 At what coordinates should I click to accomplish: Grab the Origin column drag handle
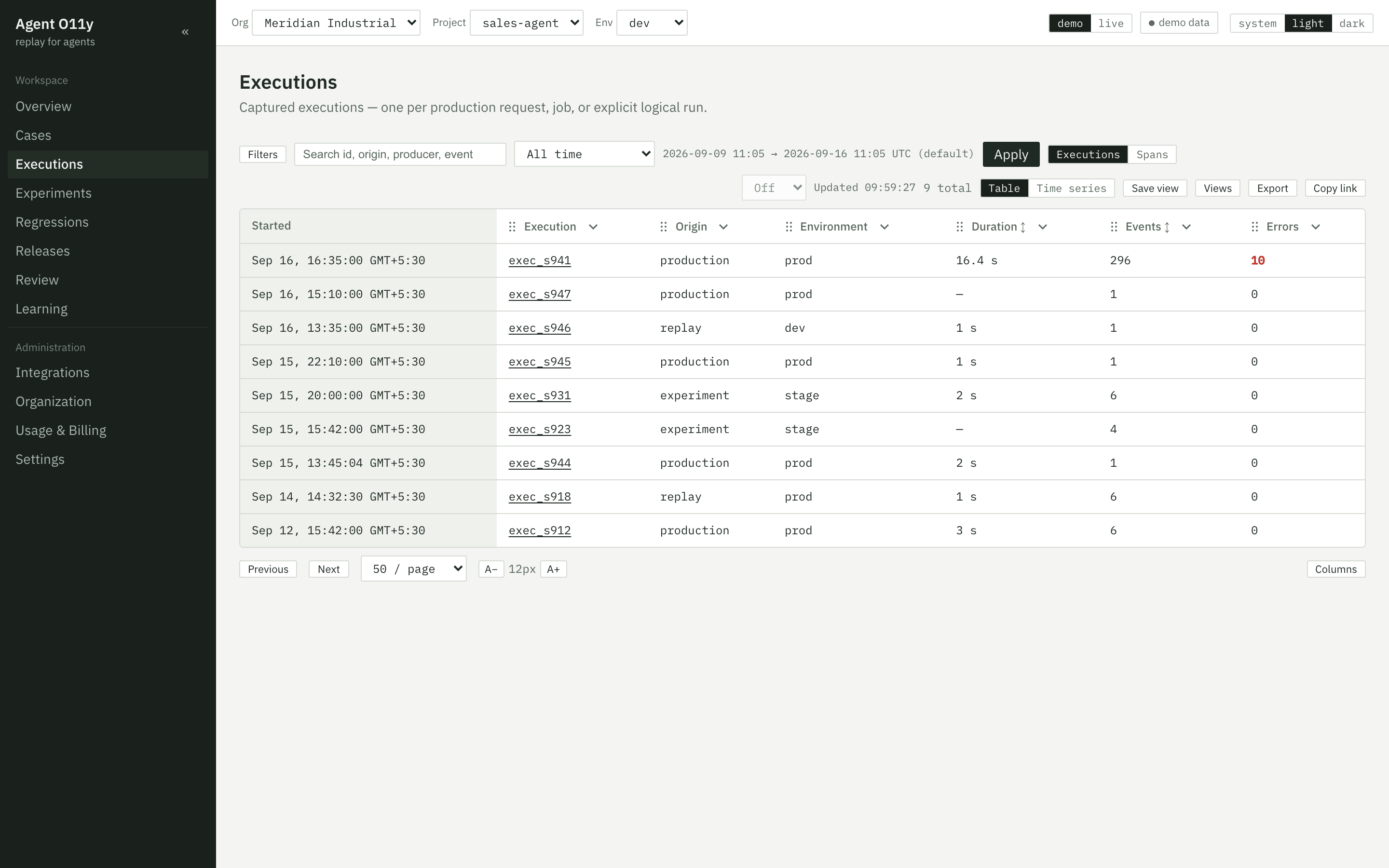tap(664, 227)
